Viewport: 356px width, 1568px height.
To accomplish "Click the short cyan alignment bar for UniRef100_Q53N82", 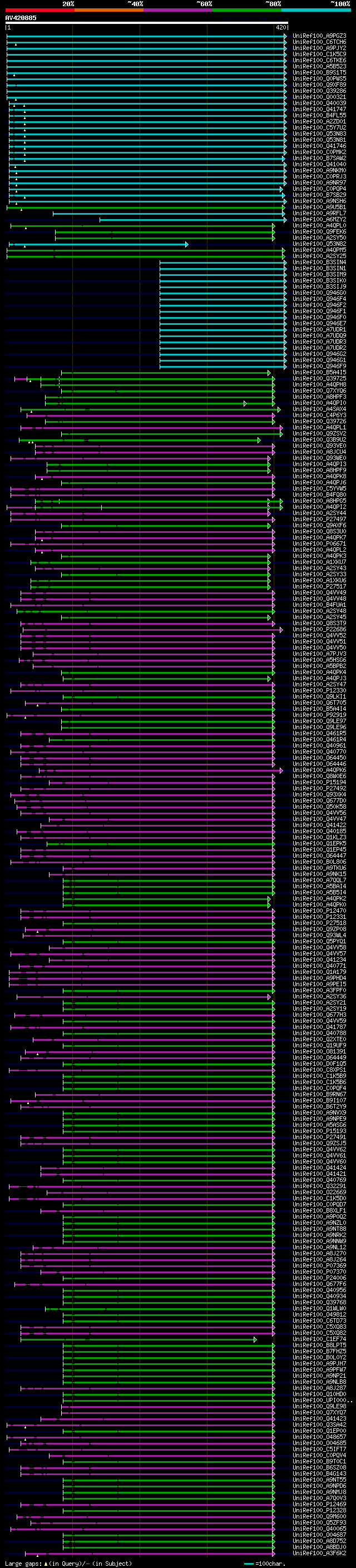I will tap(97, 244).
